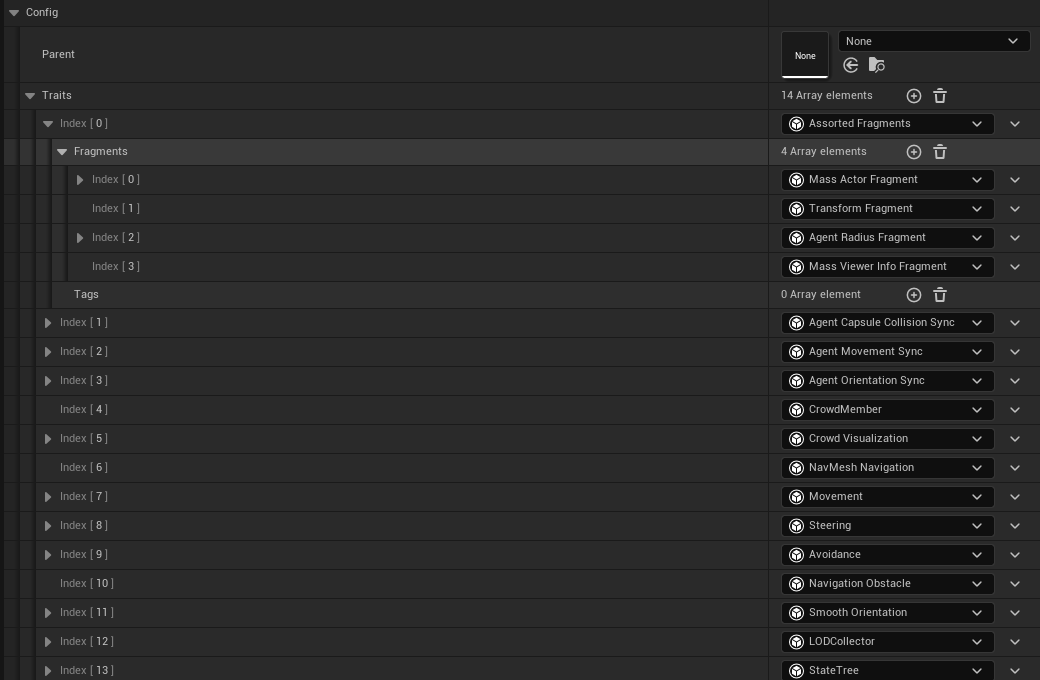Empty the Traits array with trash icon
1040x680 pixels.
coord(940,96)
